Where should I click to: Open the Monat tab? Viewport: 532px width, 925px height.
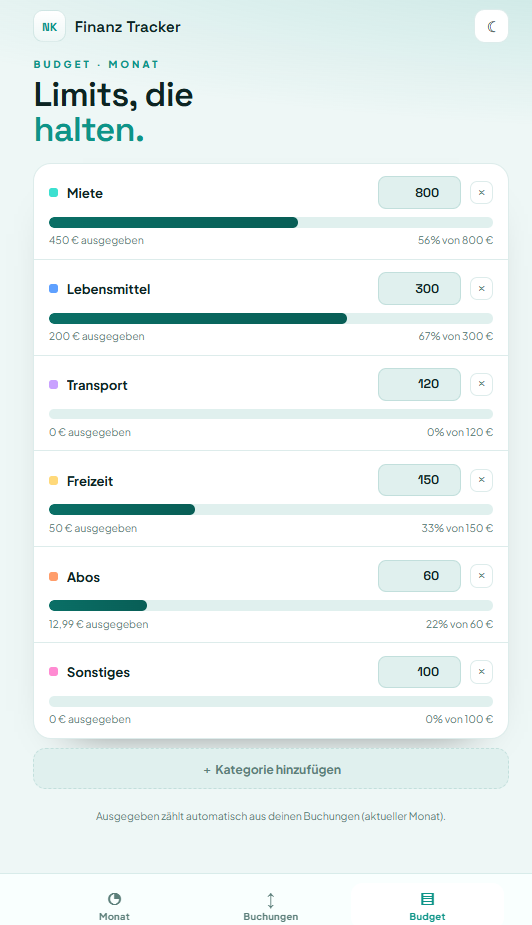coord(114,906)
